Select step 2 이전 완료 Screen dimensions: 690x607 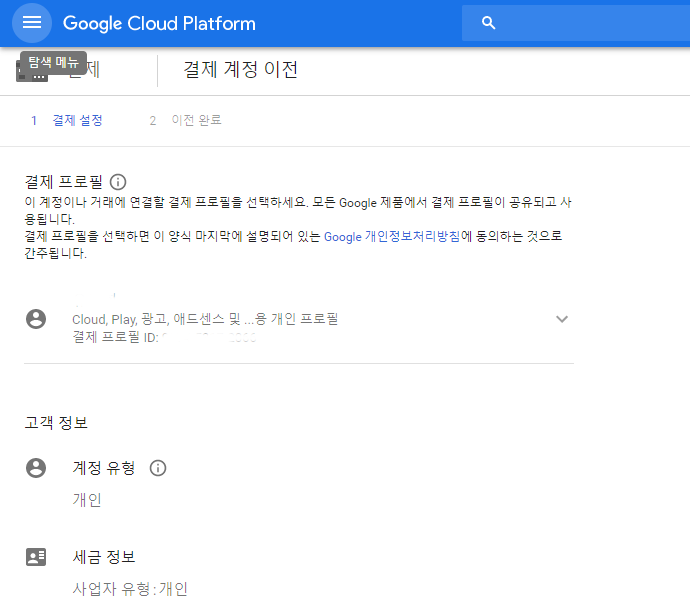(185, 120)
